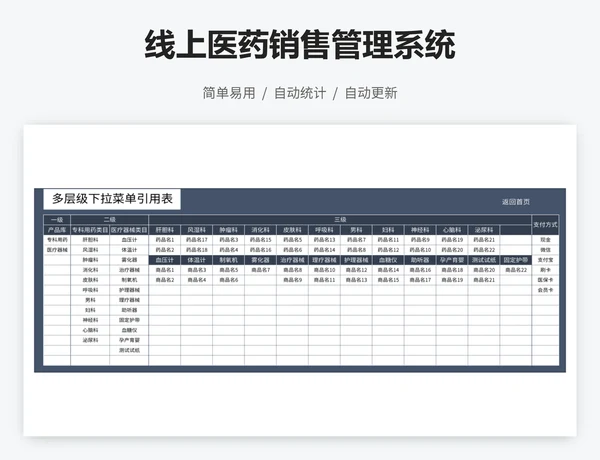The height and width of the screenshot is (460, 600).
Task: Select the 药品名19 cell
Action: tap(452, 240)
